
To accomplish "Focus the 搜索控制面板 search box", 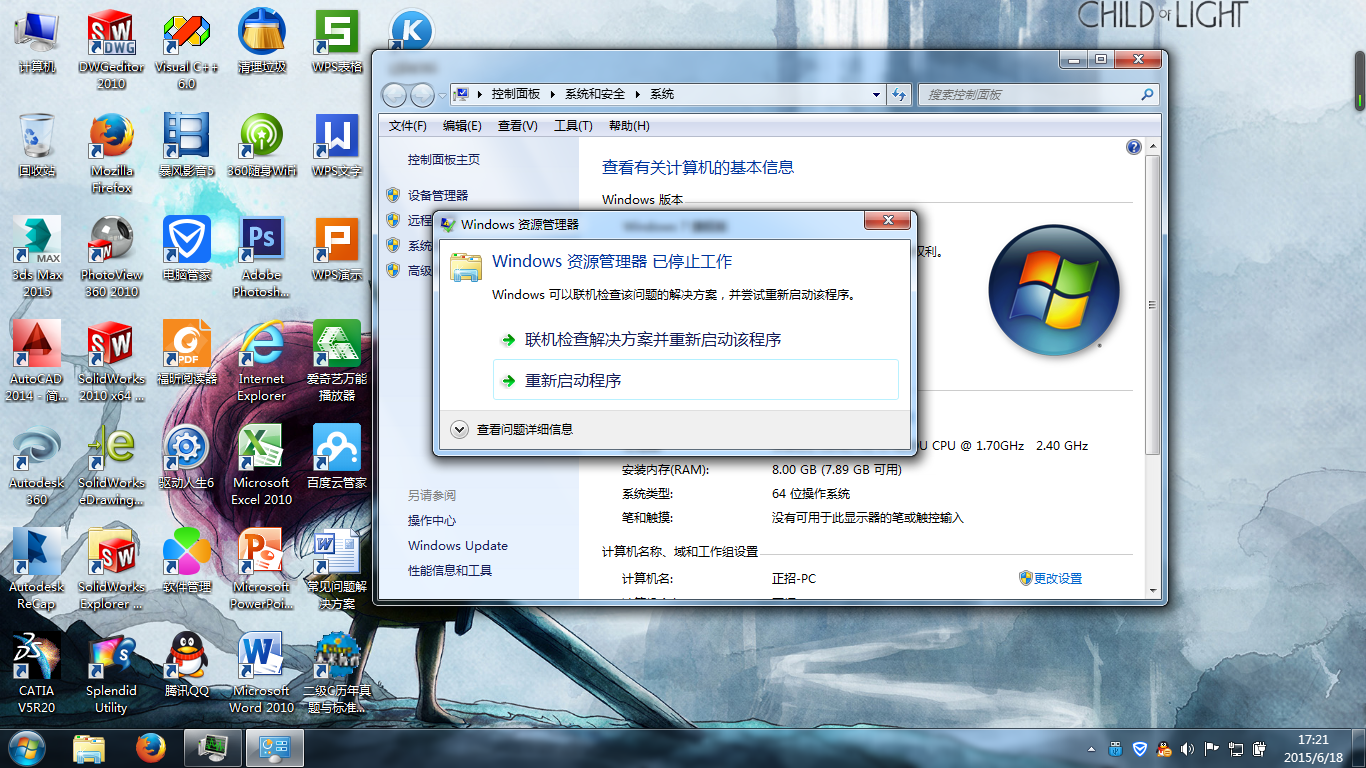I will tap(1038, 95).
